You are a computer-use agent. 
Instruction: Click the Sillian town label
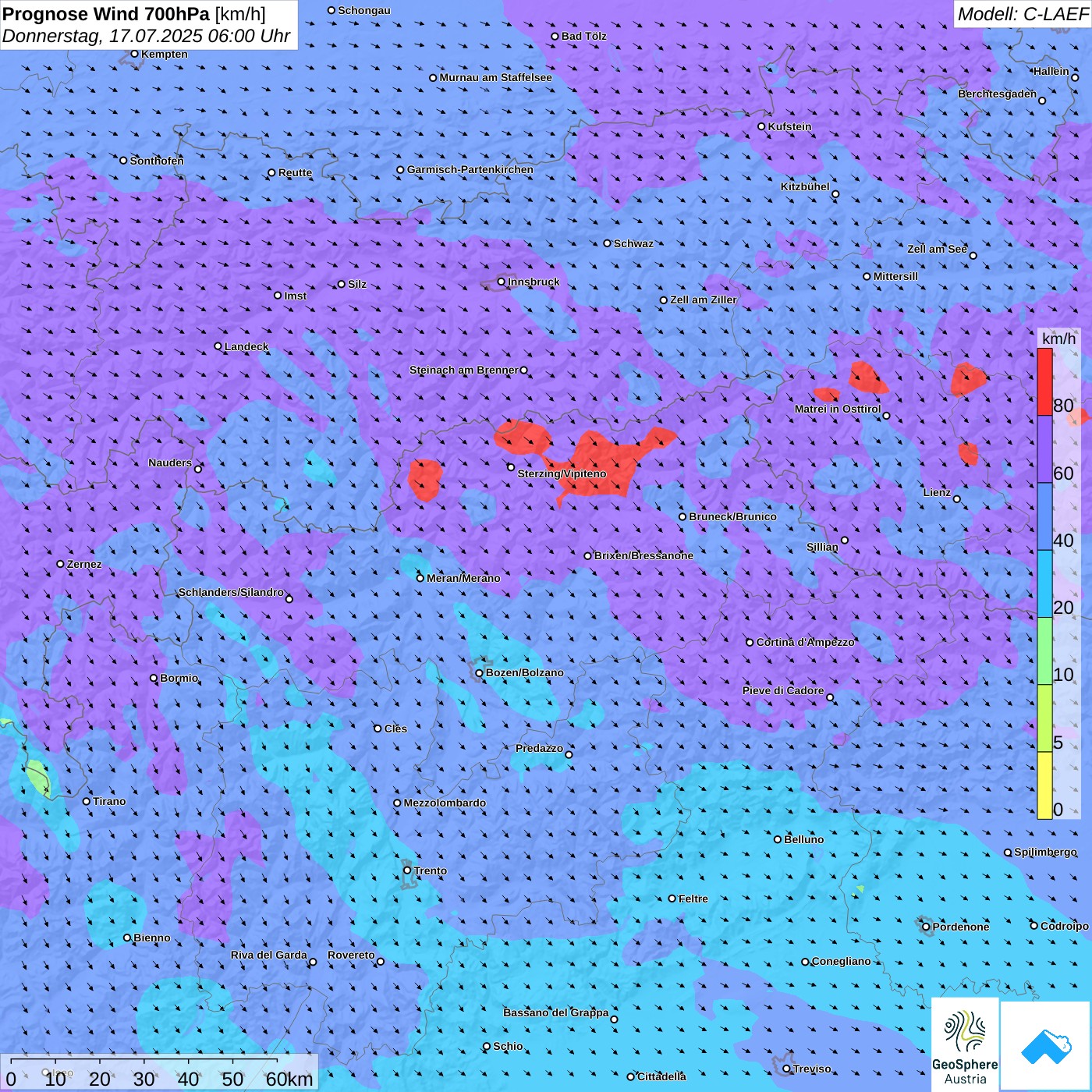[822, 547]
